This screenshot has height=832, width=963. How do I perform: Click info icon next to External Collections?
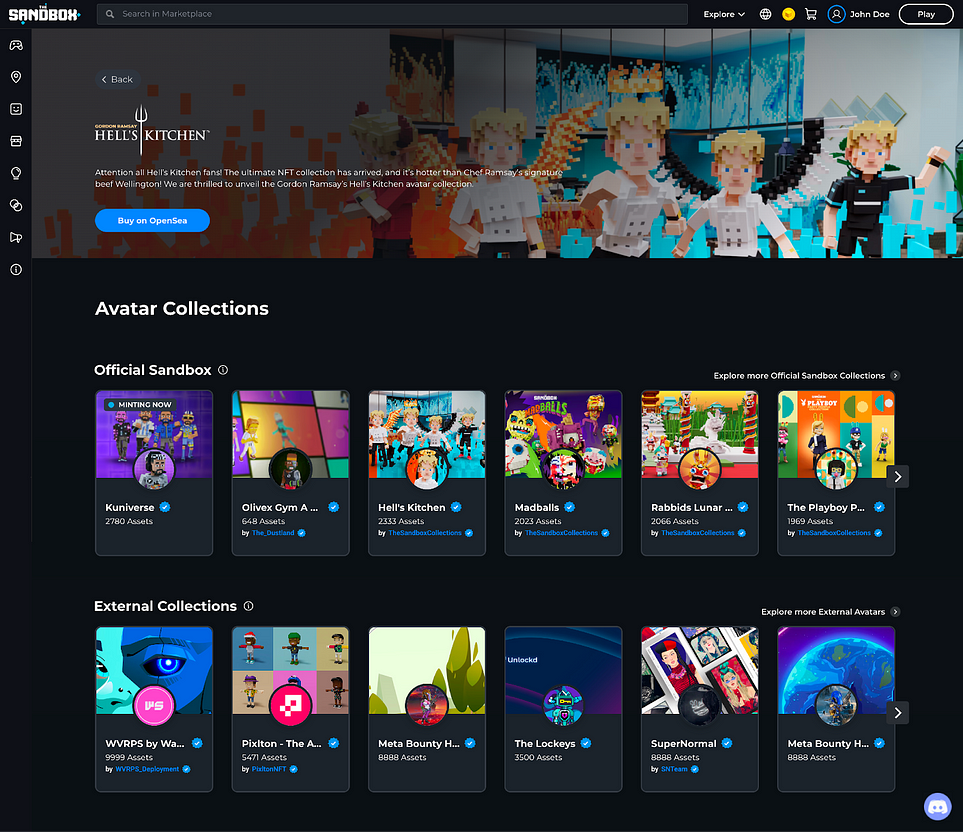point(249,606)
